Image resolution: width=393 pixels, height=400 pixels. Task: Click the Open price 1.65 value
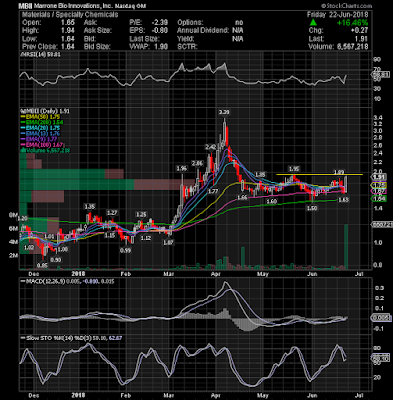[x=68, y=23]
